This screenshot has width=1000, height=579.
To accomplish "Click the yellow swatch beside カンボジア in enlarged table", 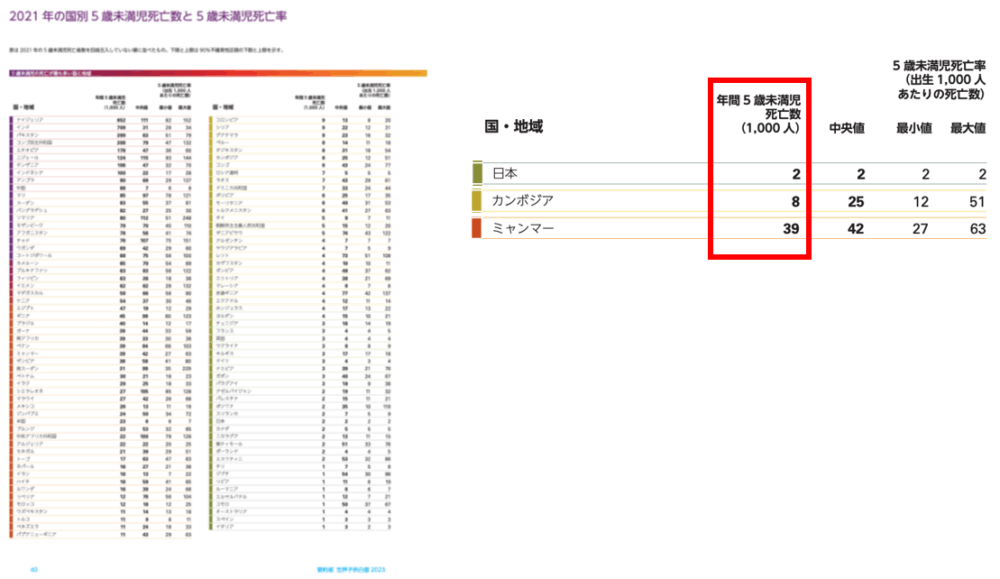I will tap(478, 201).
